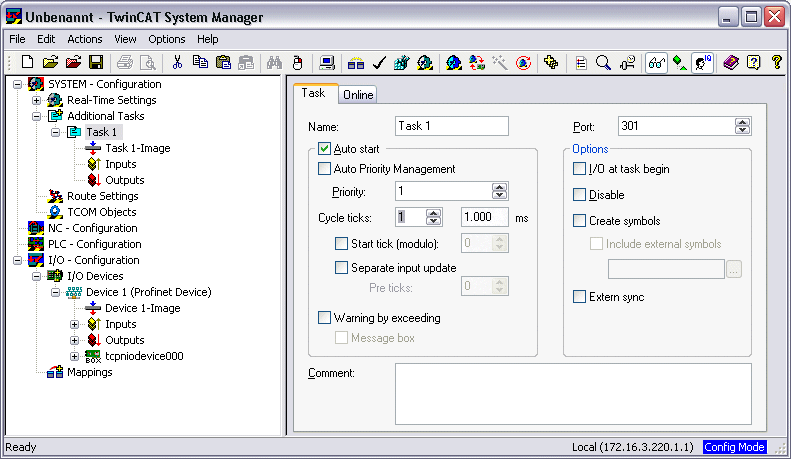
Task: Click the glasses Show online data icon
Action: [656, 63]
